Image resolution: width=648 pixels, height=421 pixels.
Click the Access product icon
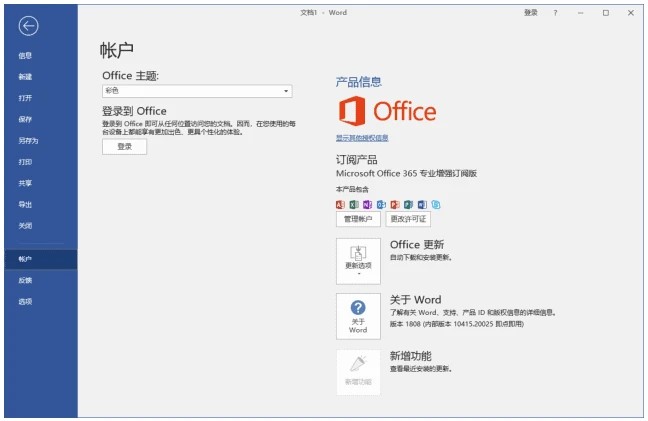click(x=340, y=205)
